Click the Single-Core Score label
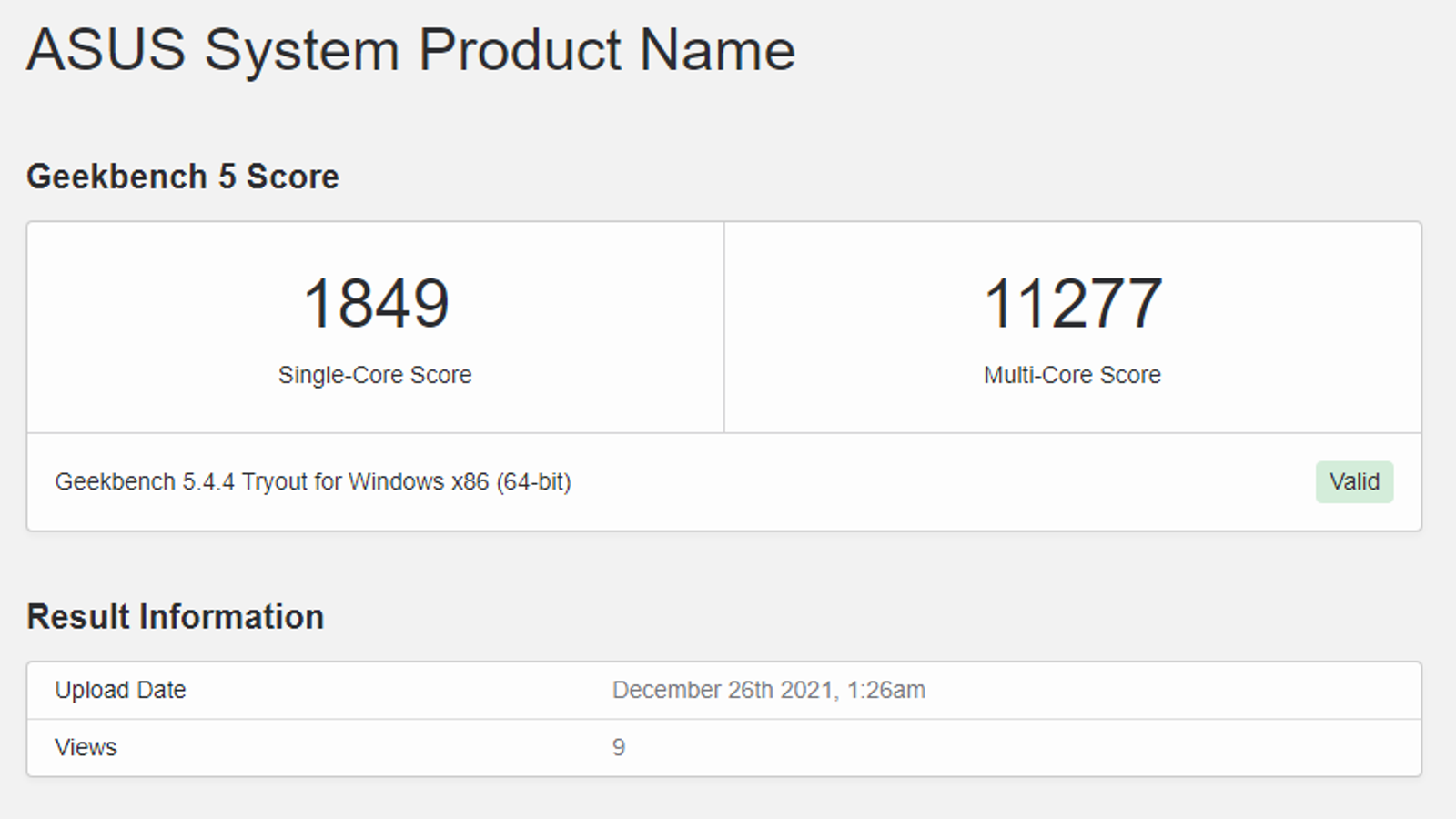1456x819 pixels. point(375,375)
